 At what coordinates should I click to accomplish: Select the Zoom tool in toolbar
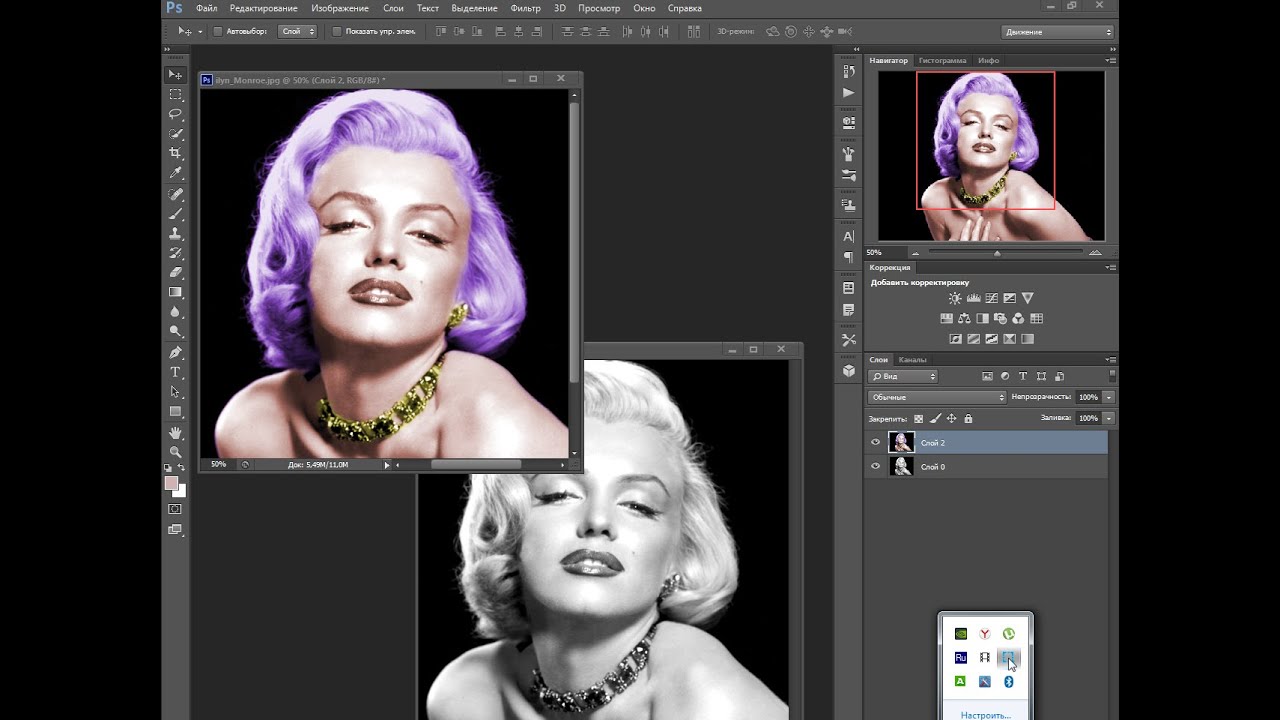coord(176,452)
